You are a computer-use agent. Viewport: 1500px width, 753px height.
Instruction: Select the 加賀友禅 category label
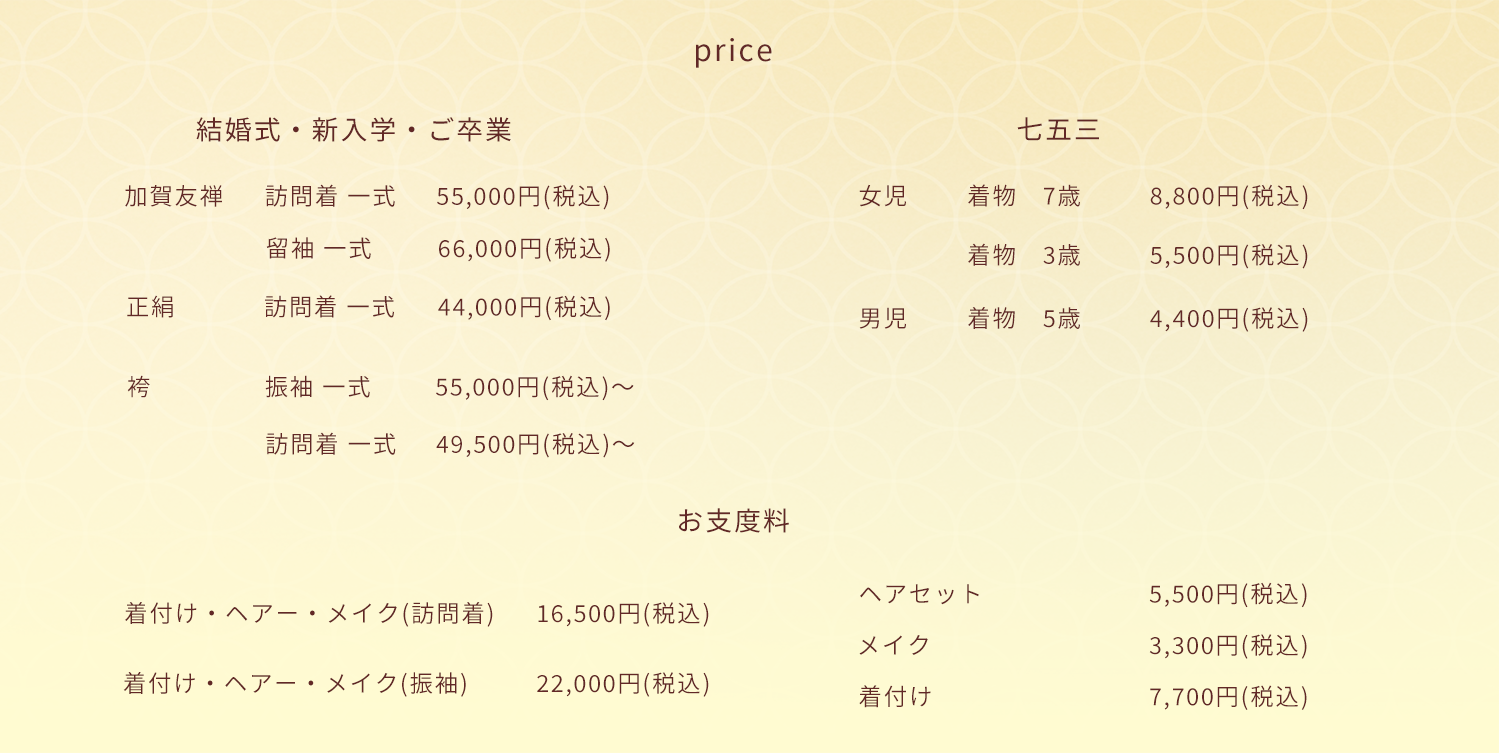tap(174, 196)
